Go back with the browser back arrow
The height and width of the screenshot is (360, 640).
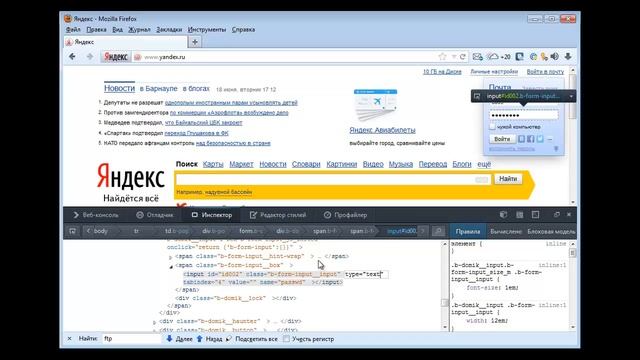72,57
